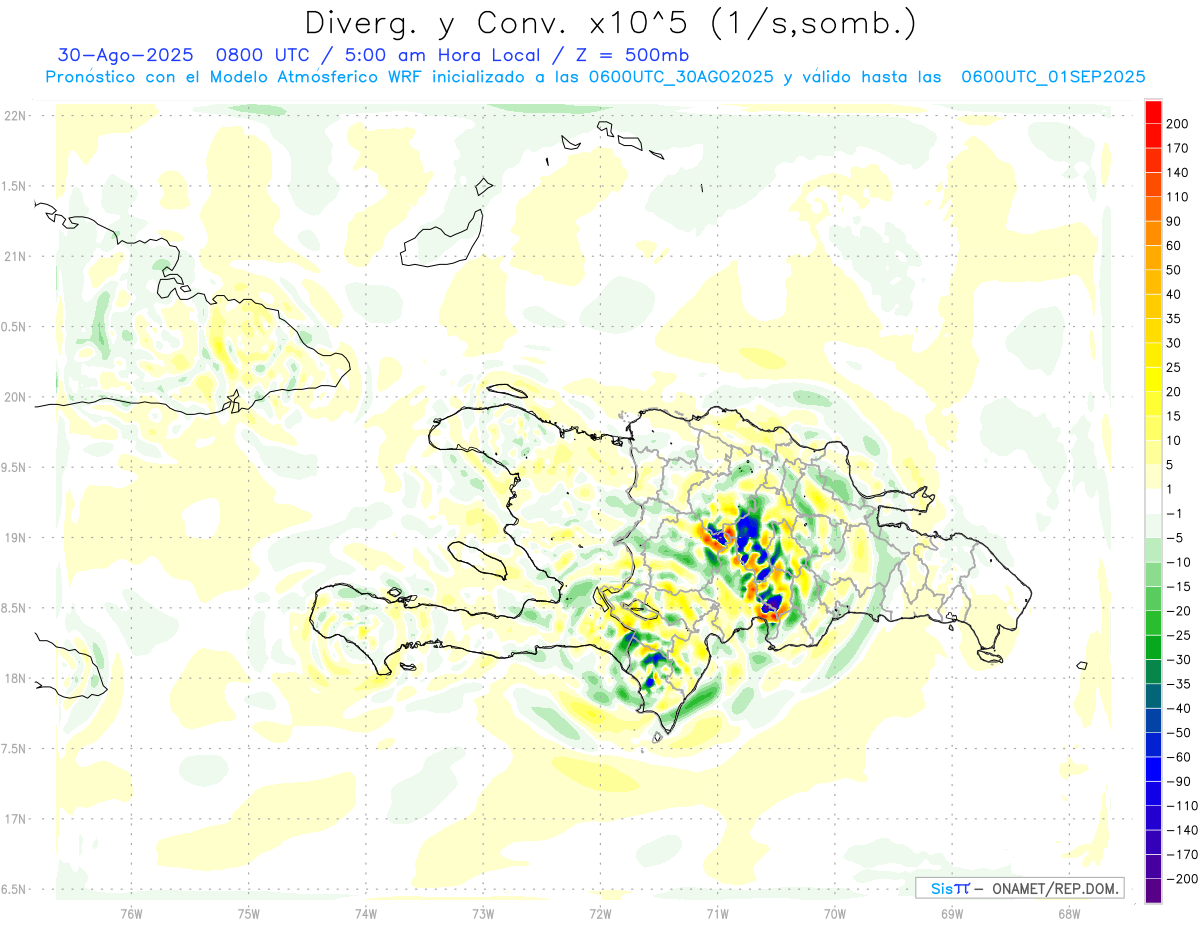Click the '76W' longitude label
The image size is (1200, 927).
point(131,914)
